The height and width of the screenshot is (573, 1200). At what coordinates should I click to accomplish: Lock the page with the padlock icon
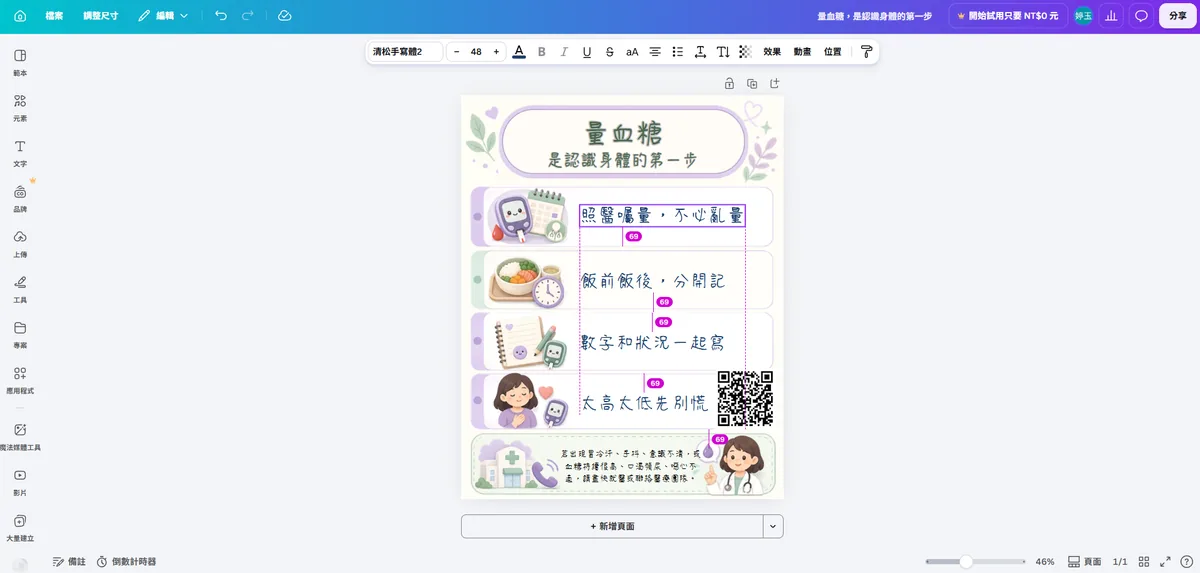click(x=729, y=83)
